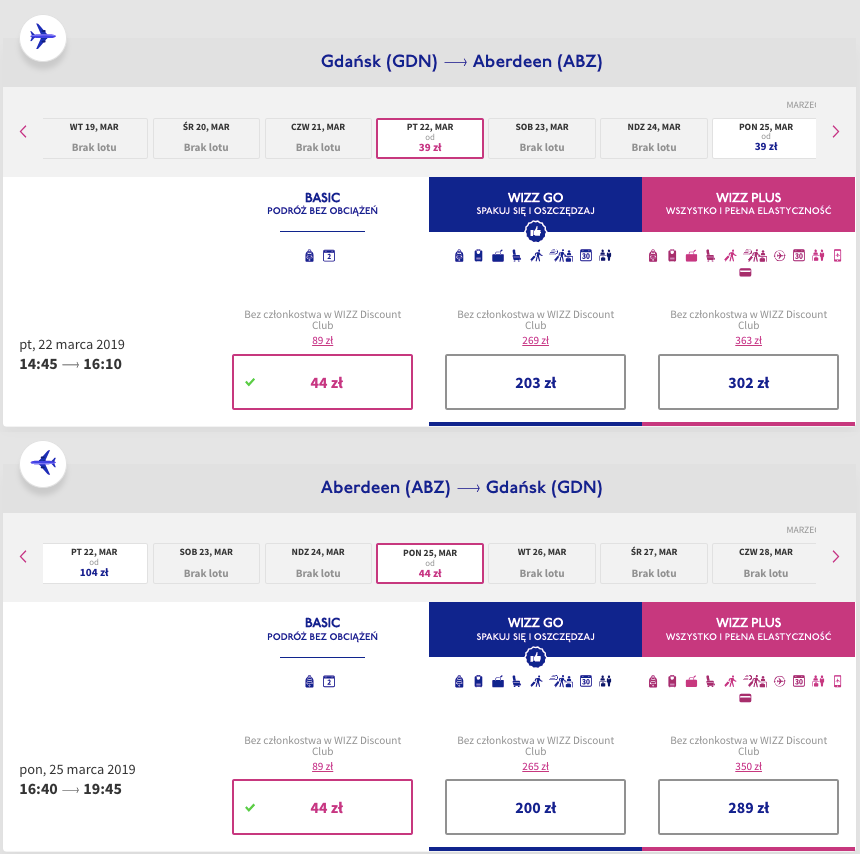The image size is (860, 855).
Task: Click the airplane icon above the Aberdeen to Gdańsk route
Action: pos(43,464)
